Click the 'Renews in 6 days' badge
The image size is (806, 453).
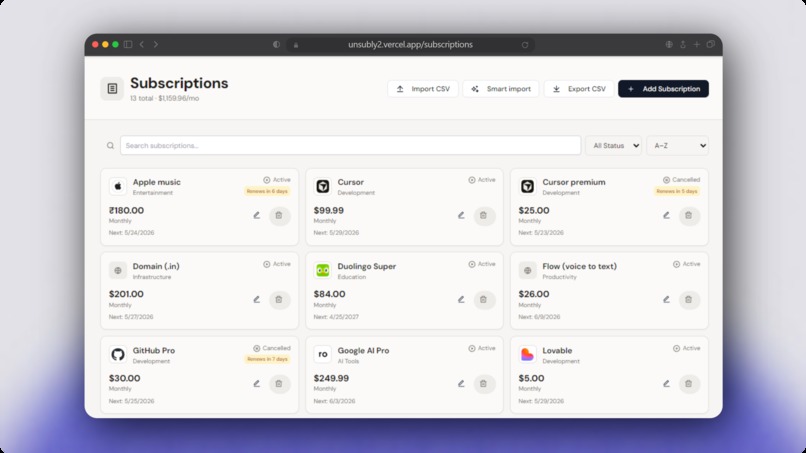267,191
